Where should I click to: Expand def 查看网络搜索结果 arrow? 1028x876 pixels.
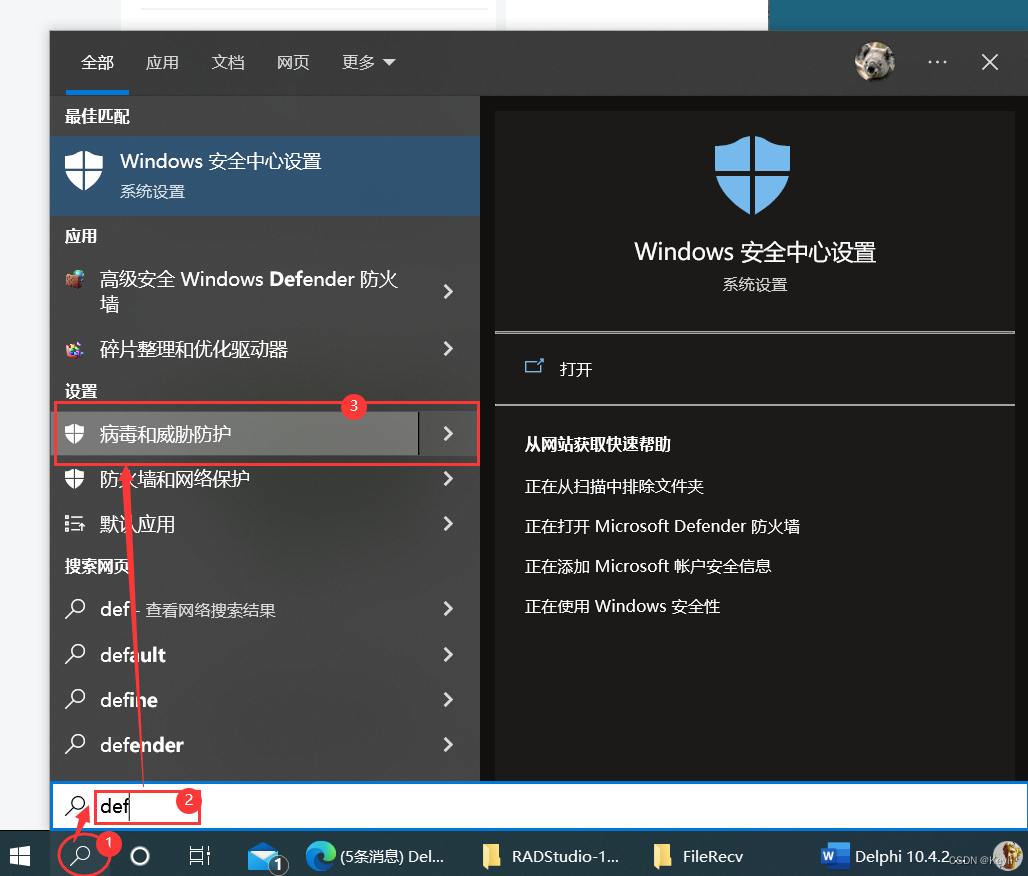click(x=448, y=609)
